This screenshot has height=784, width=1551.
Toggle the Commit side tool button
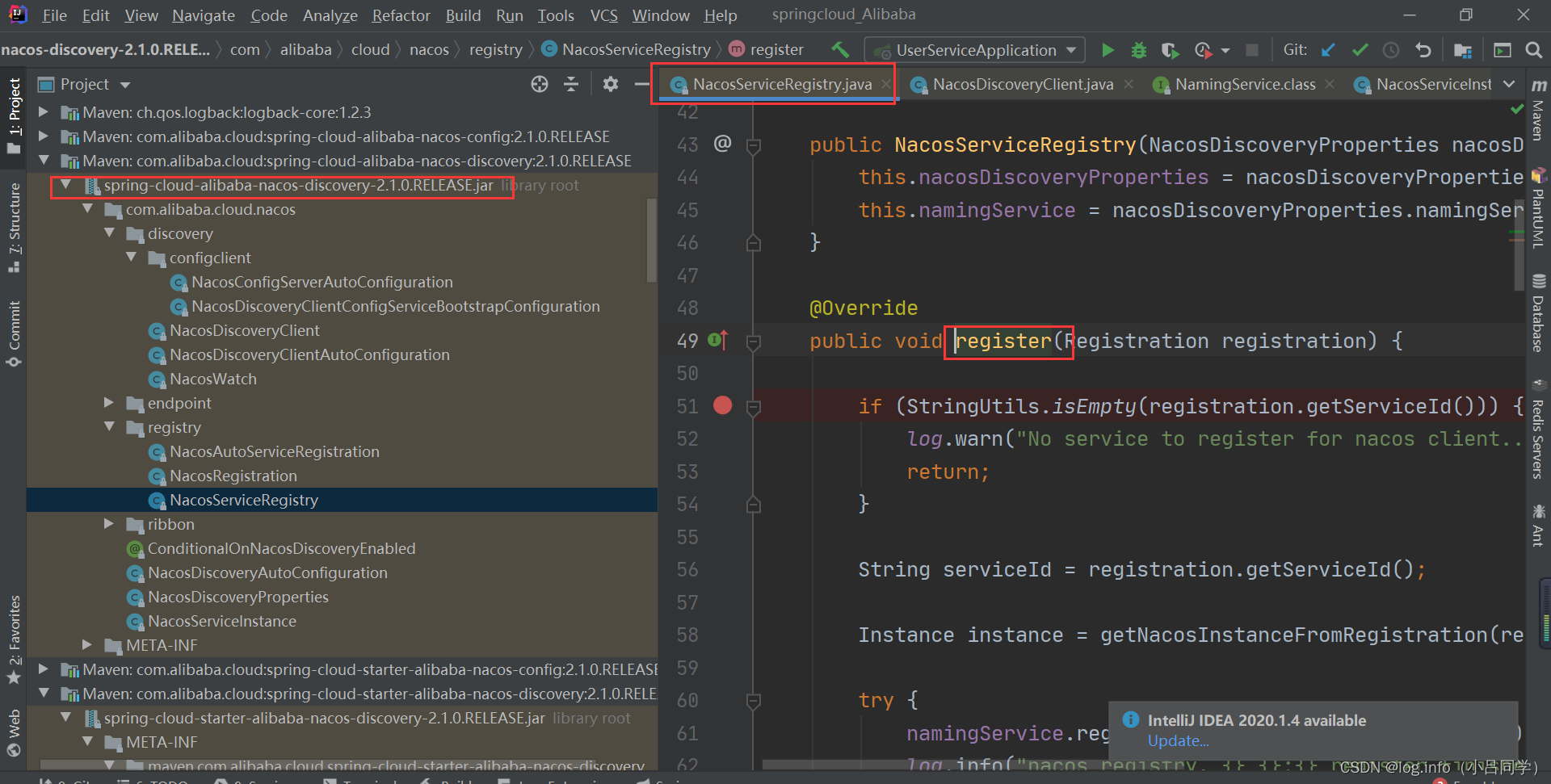pyautogui.click(x=14, y=333)
